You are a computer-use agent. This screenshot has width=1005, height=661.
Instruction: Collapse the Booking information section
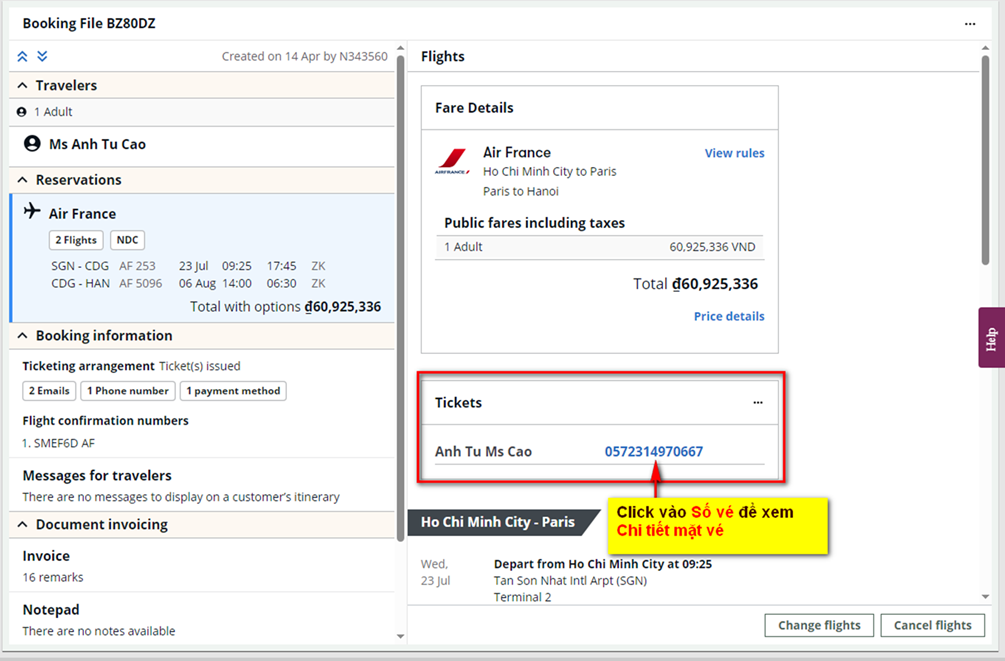click(22, 335)
